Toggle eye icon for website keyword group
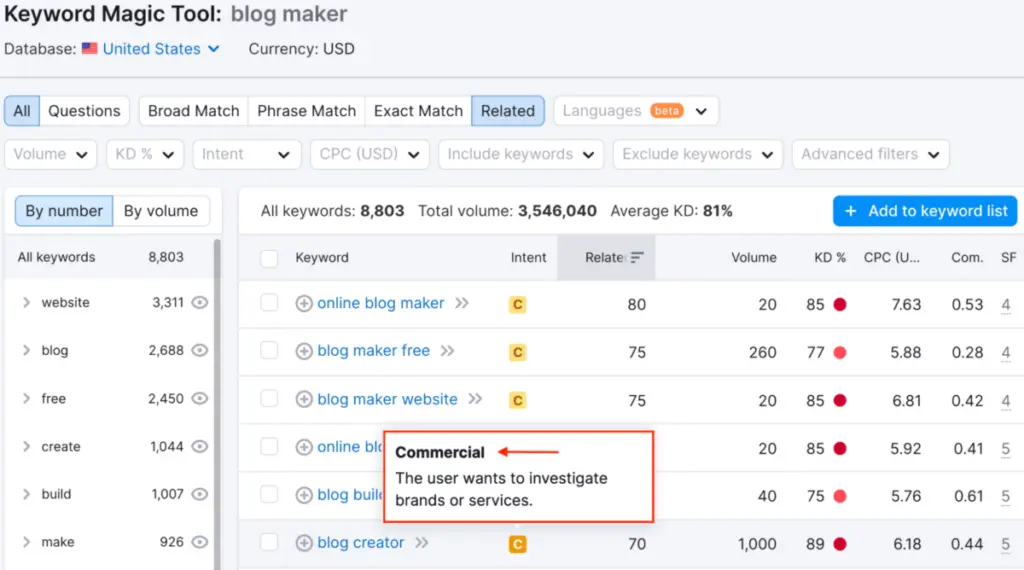The image size is (1024, 570). click(x=200, y=303)
